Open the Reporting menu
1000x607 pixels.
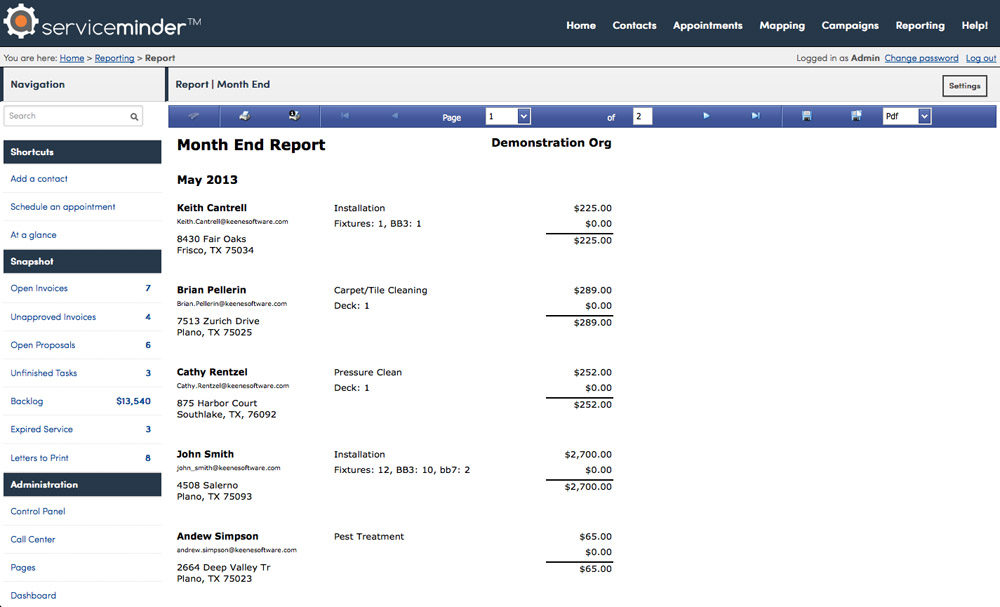tap(920, 25)
